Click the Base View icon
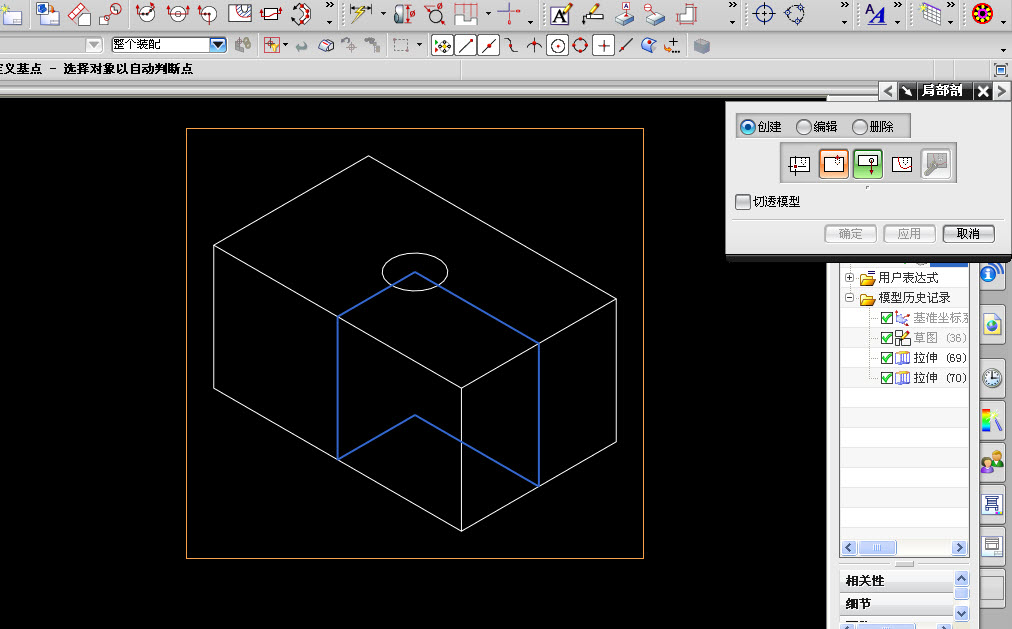 pos(48,14)
